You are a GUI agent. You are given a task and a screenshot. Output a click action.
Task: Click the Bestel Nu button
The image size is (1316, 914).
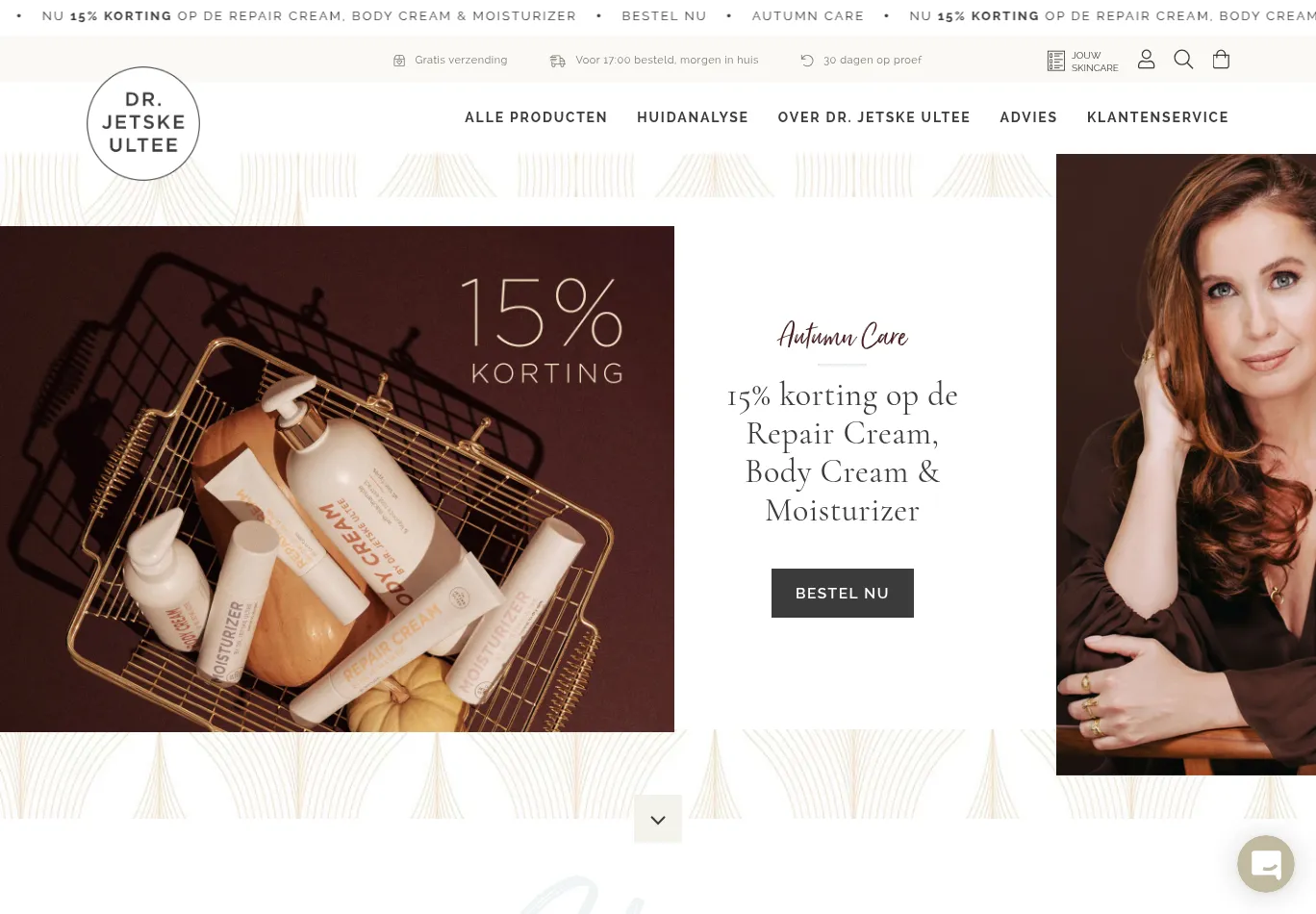pyautogui.click(x=843, y=593)
